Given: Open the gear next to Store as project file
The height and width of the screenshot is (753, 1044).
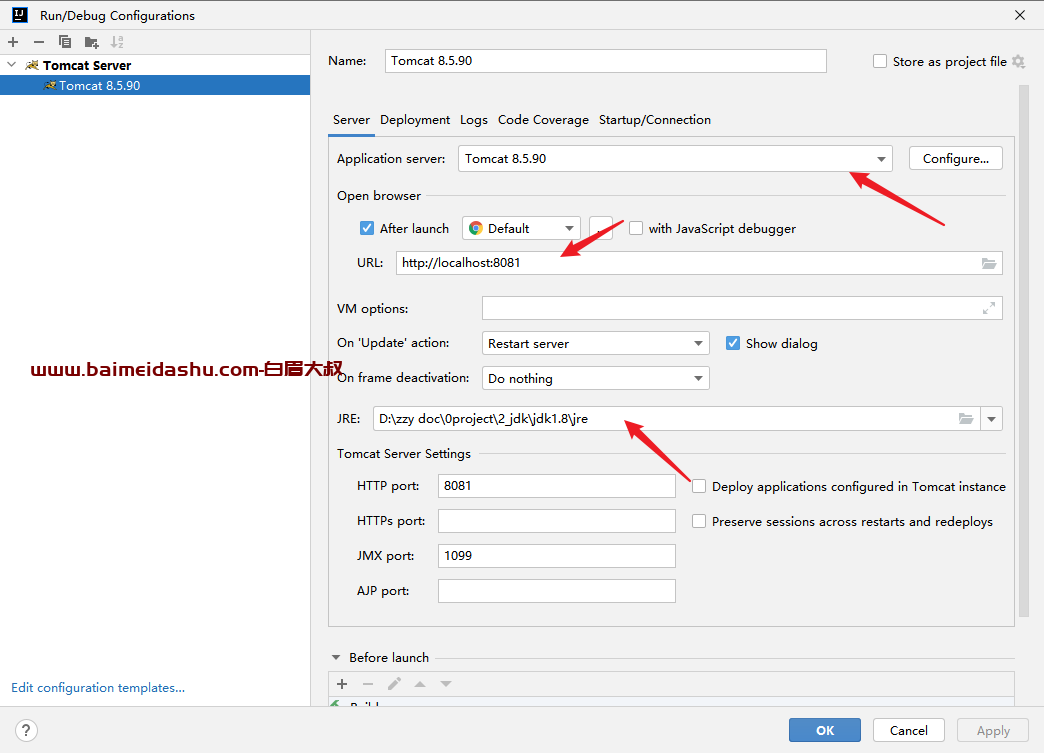Looking at the screenshot, I should click(1018, 61).
